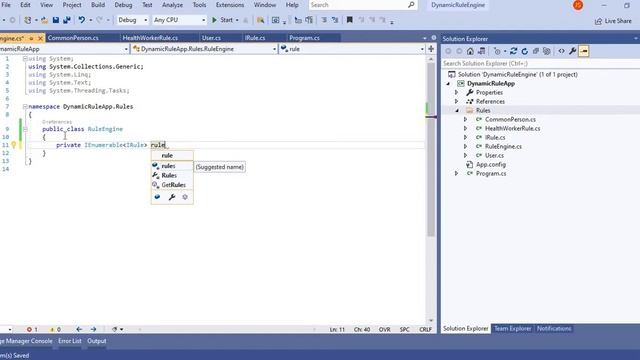Select 'GetRules' in IntelliSense list
The height and width of the screenshot is (360, 640).
pyautogui.click(x=172, y=185)
